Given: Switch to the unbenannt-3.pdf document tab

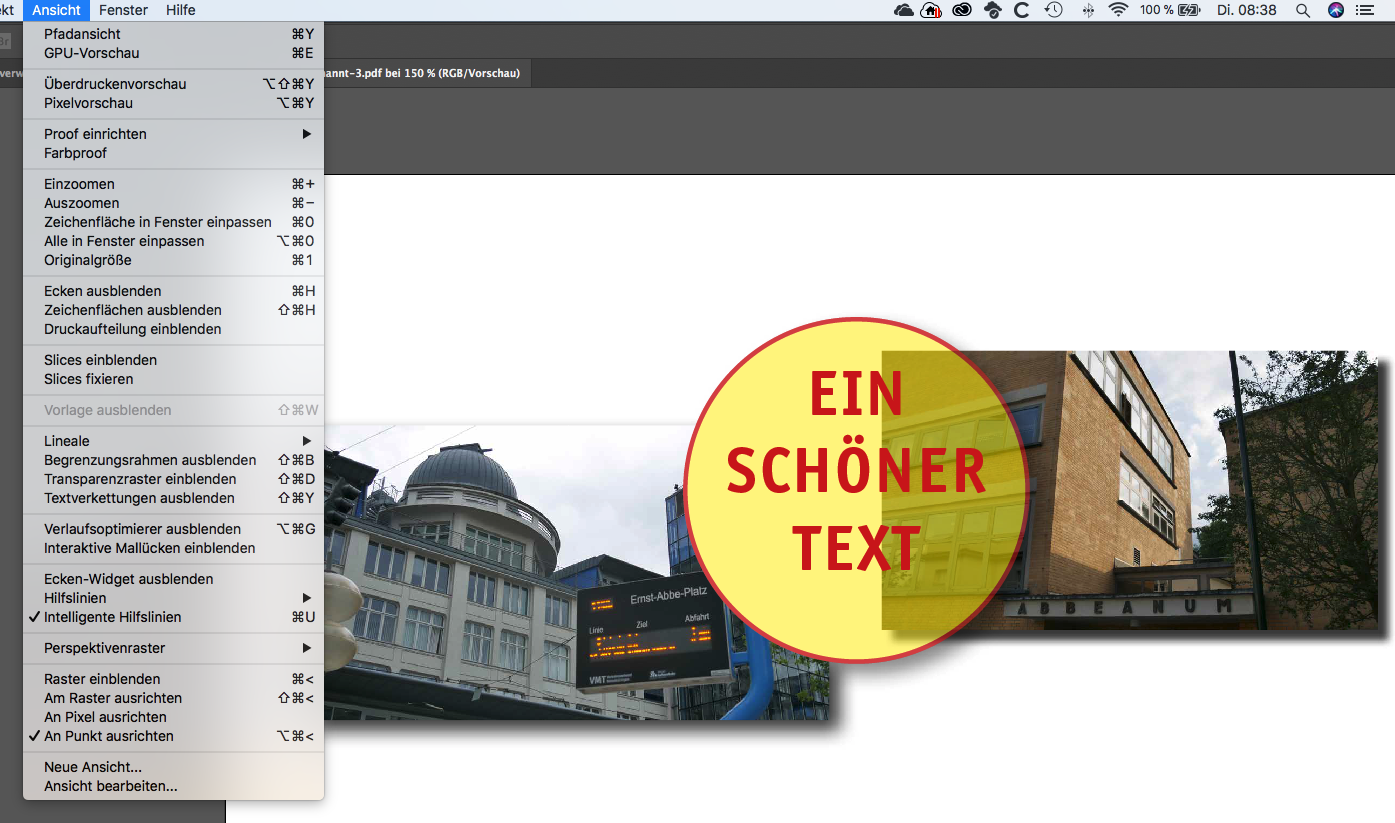Looking at the screenshot, I should coord(430,72).
